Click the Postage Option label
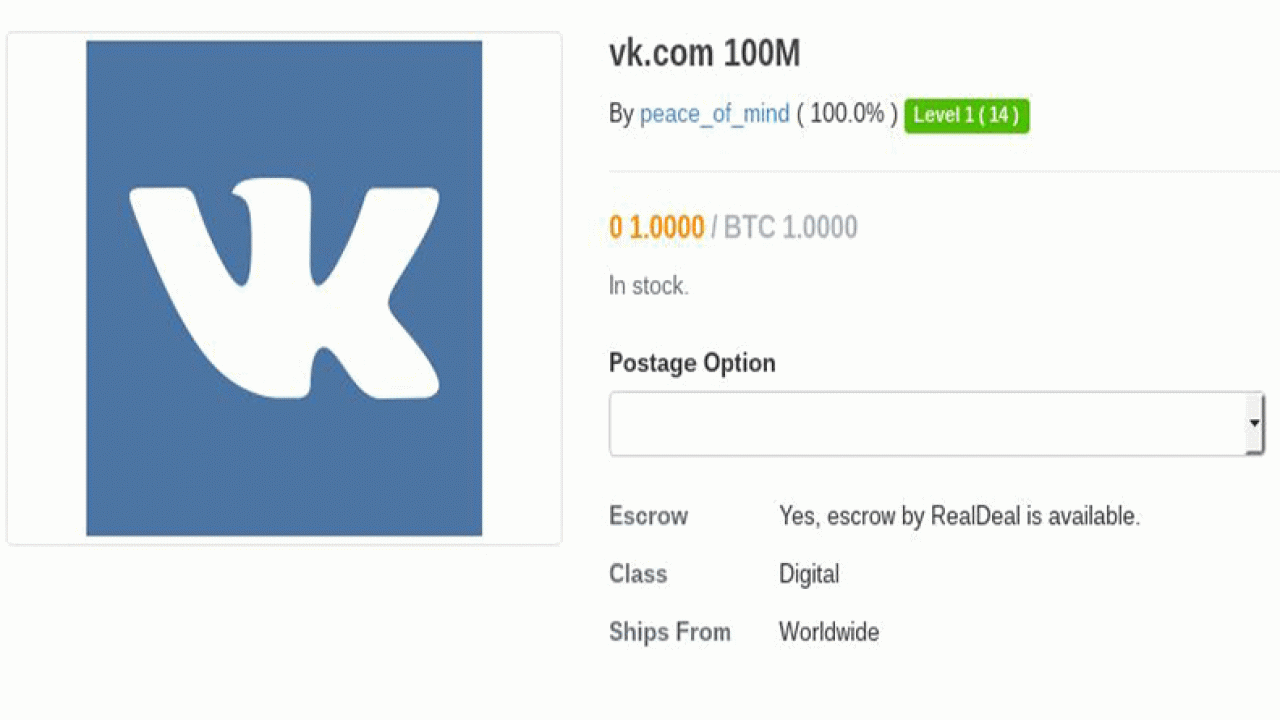 (x=692, y=363)
